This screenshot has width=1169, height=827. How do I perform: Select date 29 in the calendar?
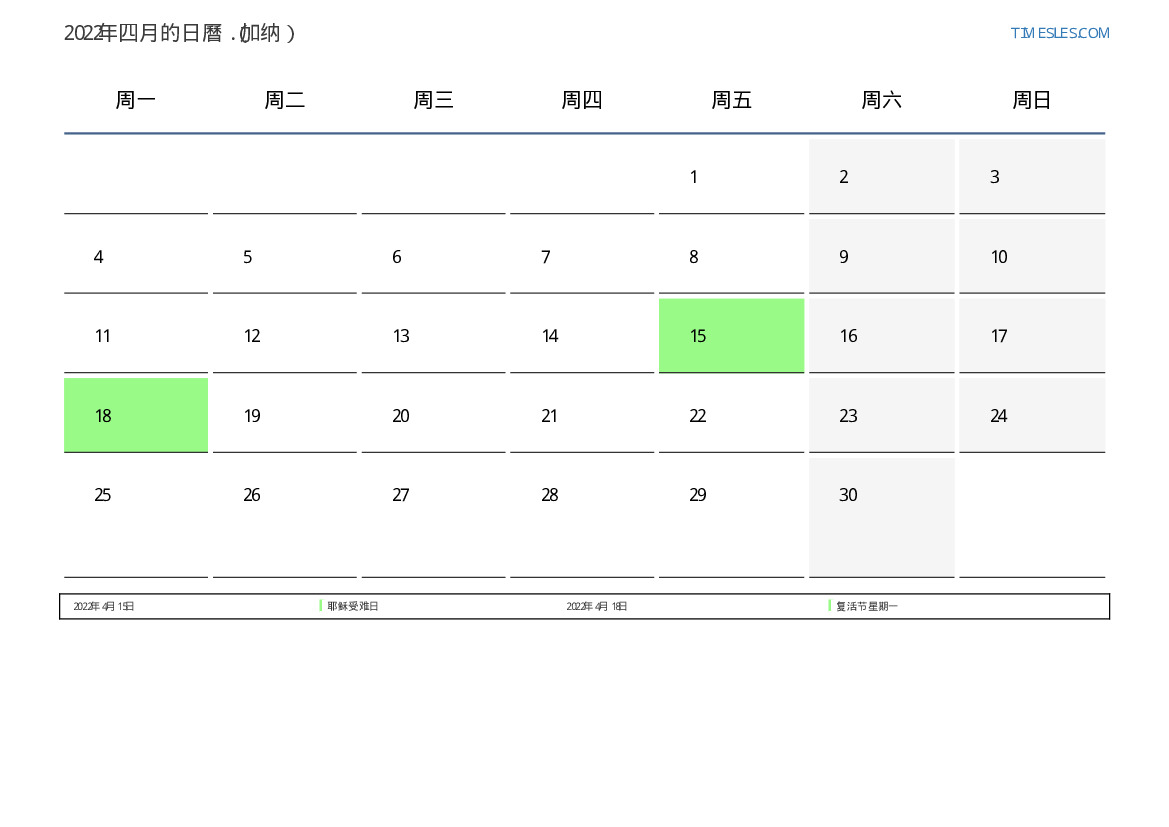click(731, 518)
